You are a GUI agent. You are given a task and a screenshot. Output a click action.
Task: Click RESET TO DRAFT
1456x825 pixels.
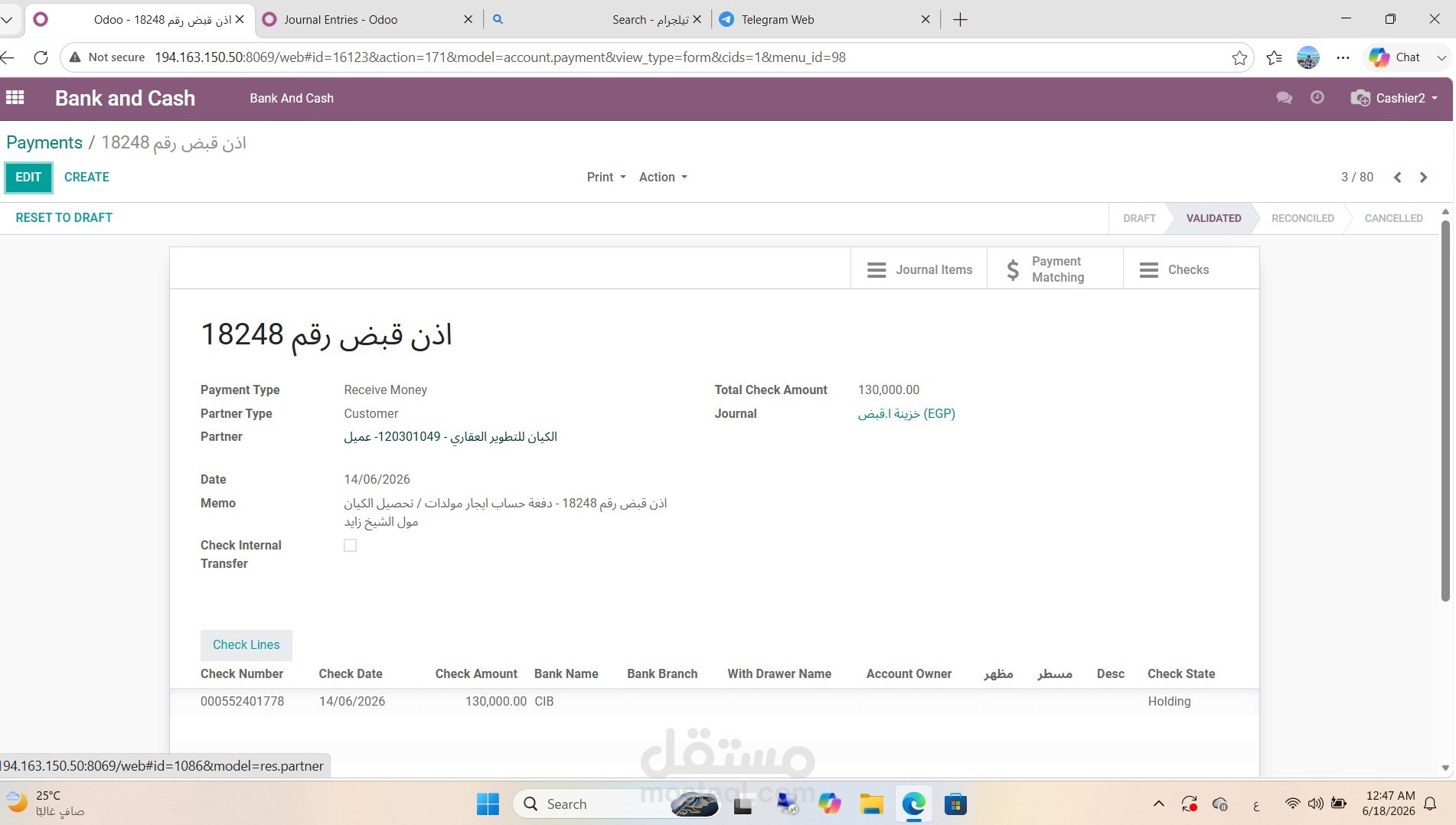64,217
